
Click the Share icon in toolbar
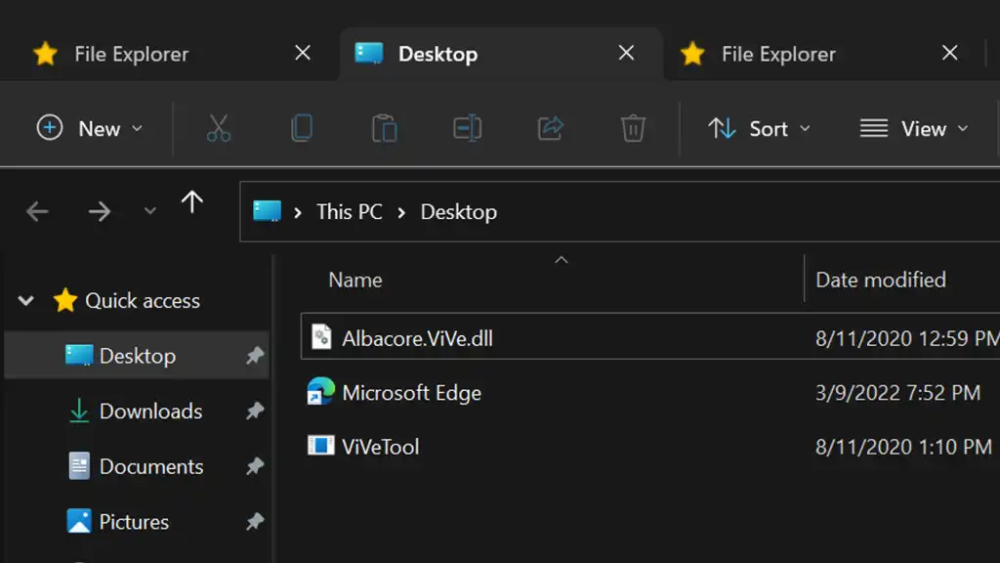tap(550, 128)
